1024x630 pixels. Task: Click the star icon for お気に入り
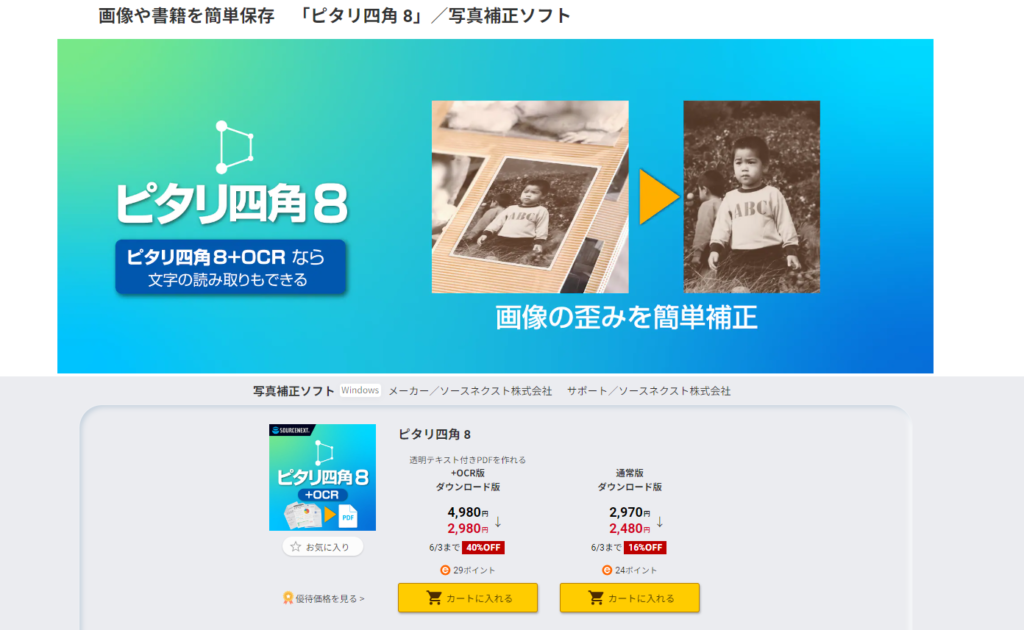(296, 546)
